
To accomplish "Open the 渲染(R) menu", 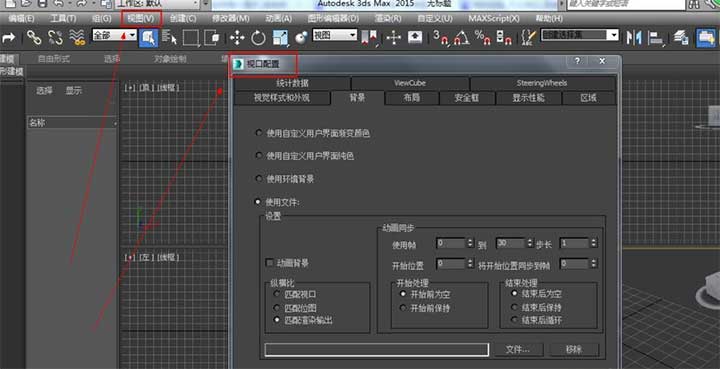I will [388, 18].
